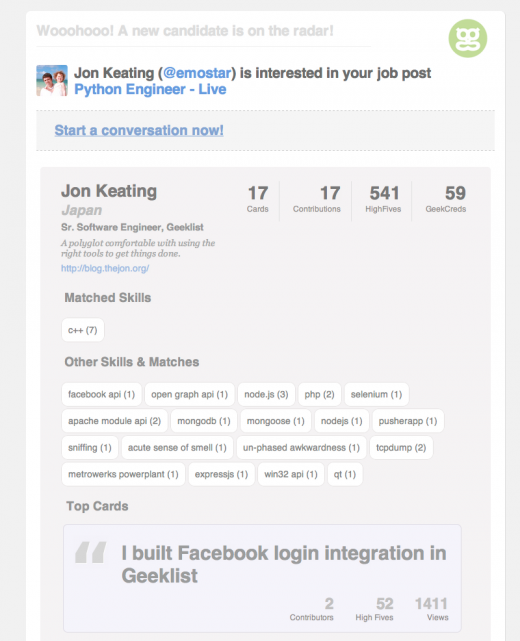Select the facebook api (1) skill tag
Image resolution: width=520 pixels, height=641 pixels.
pyautogui.click(x=101, y=394)
